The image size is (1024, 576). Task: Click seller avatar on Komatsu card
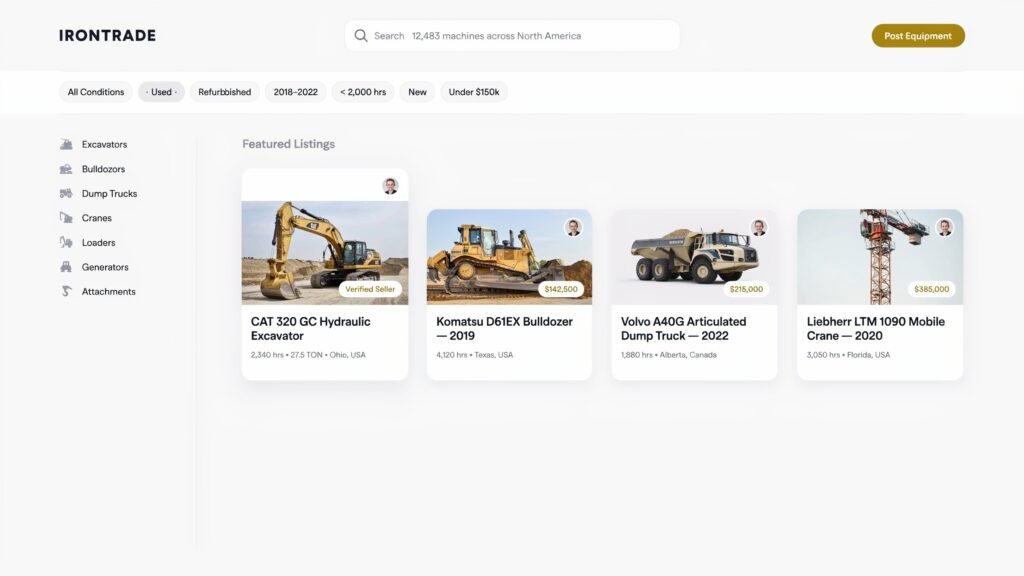tap(573, 227)
